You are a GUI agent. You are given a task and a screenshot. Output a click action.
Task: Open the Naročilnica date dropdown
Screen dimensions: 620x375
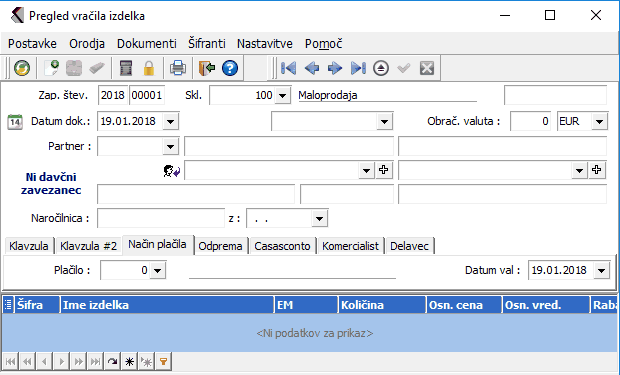(x=319, y=218)
